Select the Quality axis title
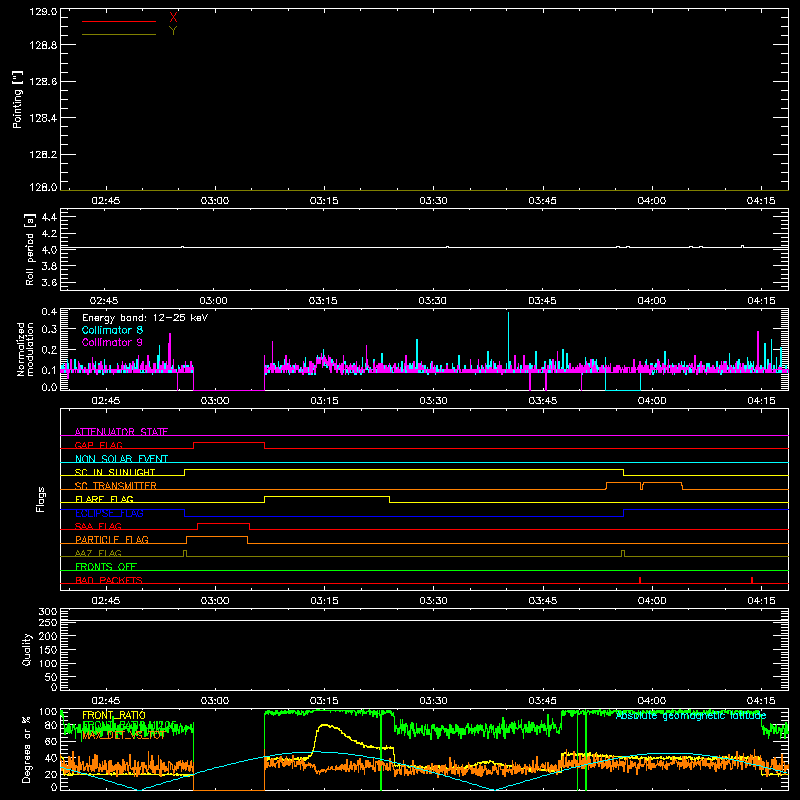800x800 pixels. (27, 649)
